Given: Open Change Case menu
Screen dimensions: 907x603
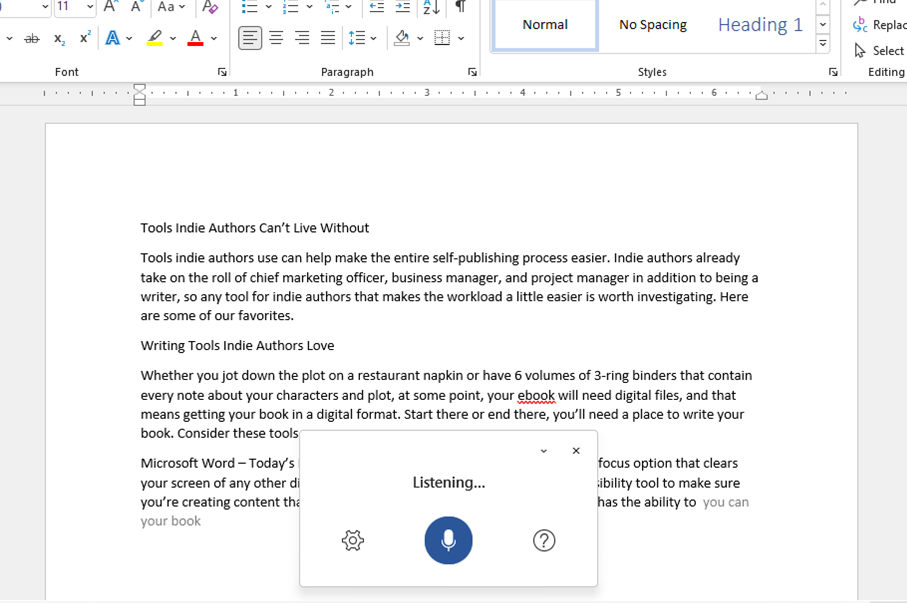Looking at the screenshot, I should click(x=171, y=7).
